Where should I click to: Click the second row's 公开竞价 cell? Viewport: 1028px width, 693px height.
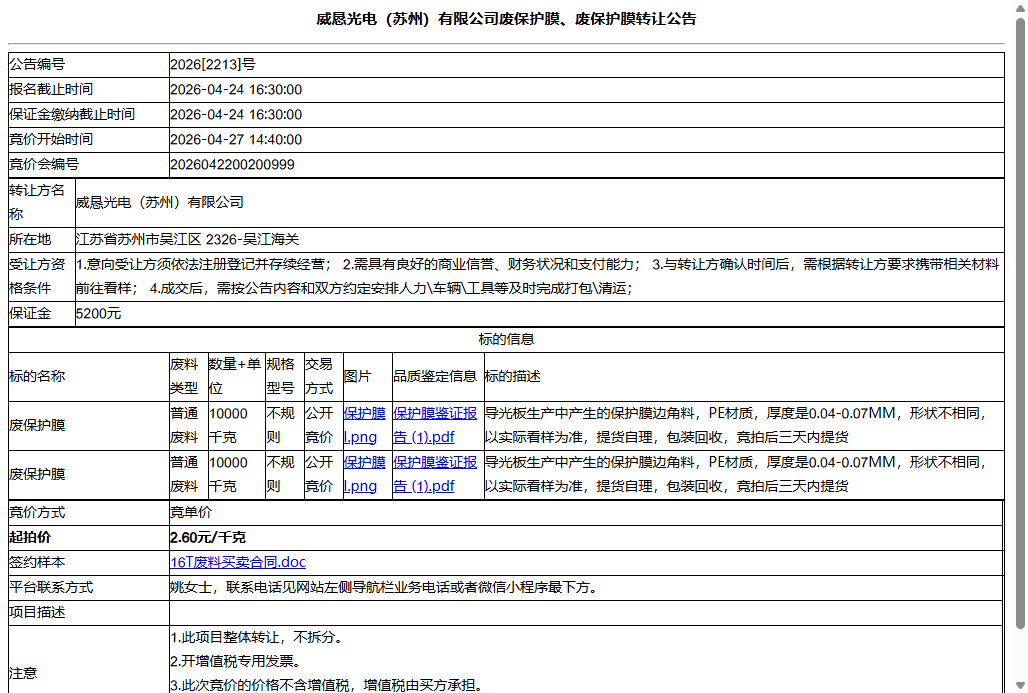point(323,475)
